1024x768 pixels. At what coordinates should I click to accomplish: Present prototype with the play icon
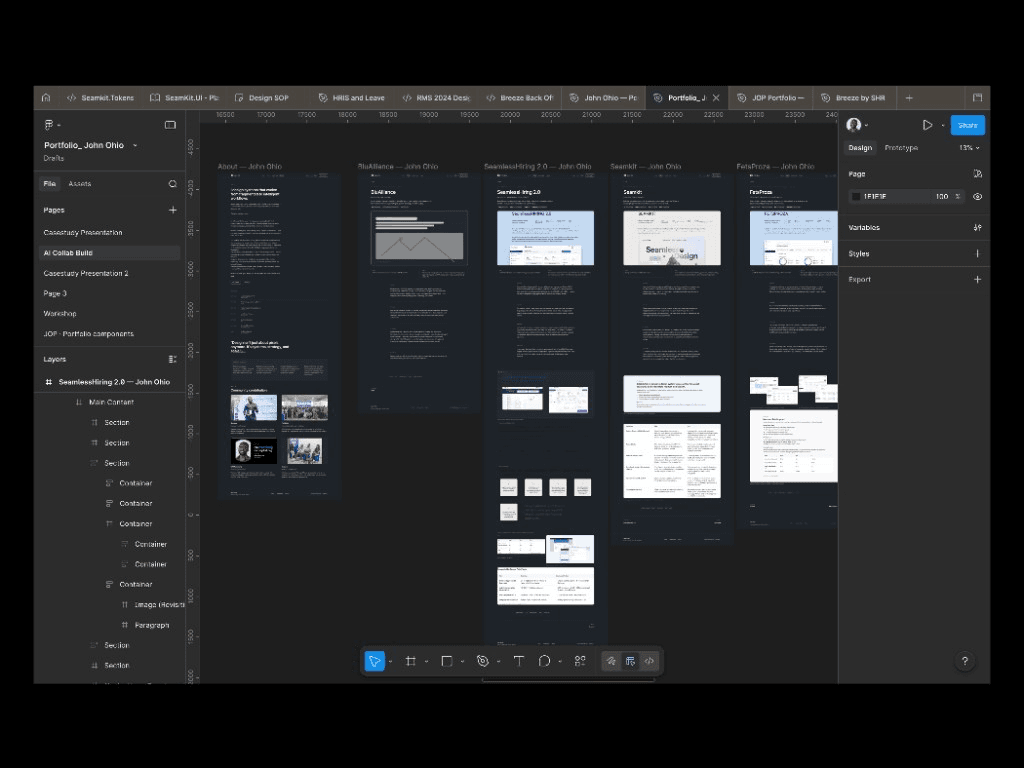(927, 125)
